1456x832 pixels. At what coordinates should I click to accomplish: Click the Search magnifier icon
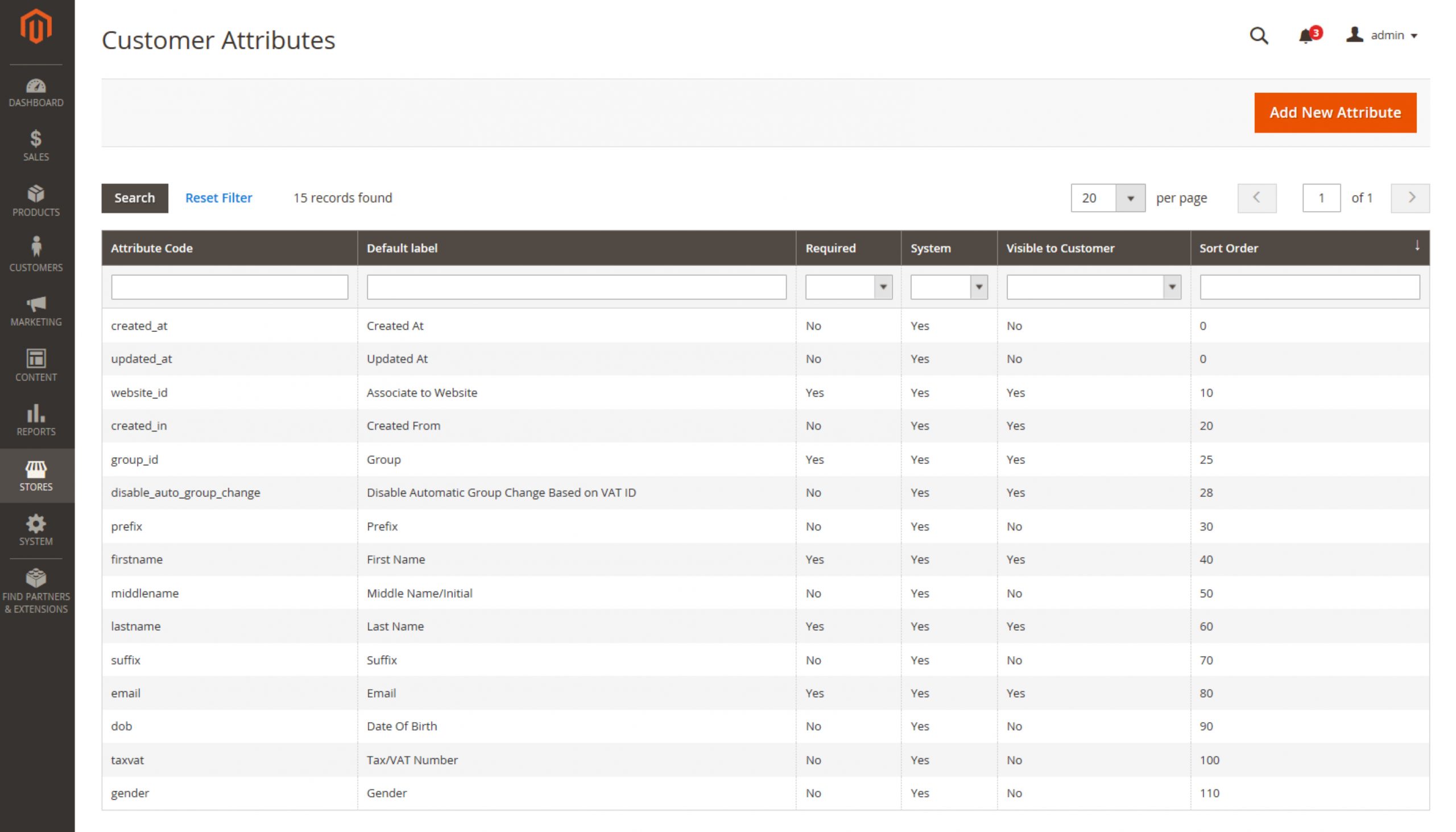point(1259,35)
